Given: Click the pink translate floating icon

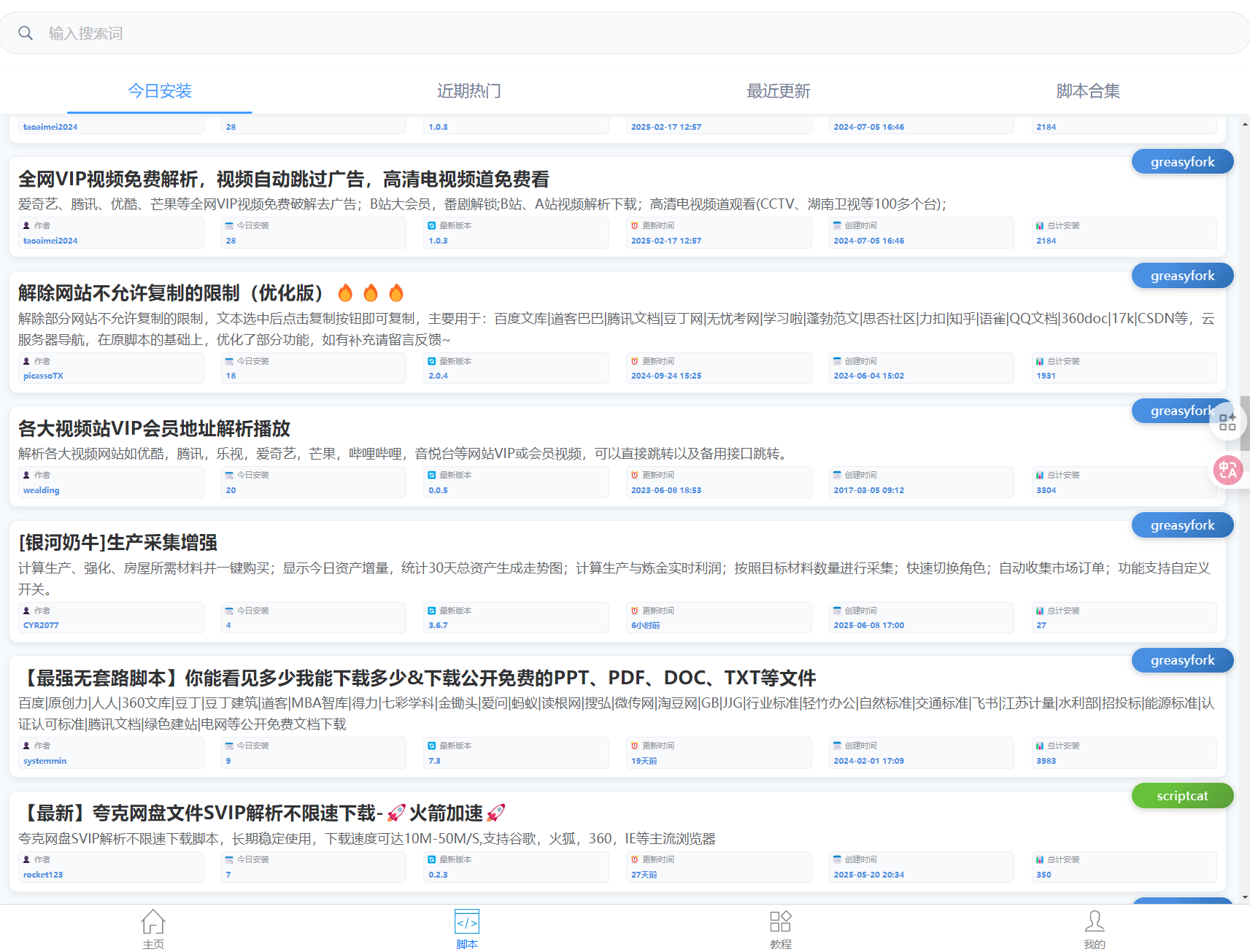Looking at the screenshot, I should tap(1228, 471).
